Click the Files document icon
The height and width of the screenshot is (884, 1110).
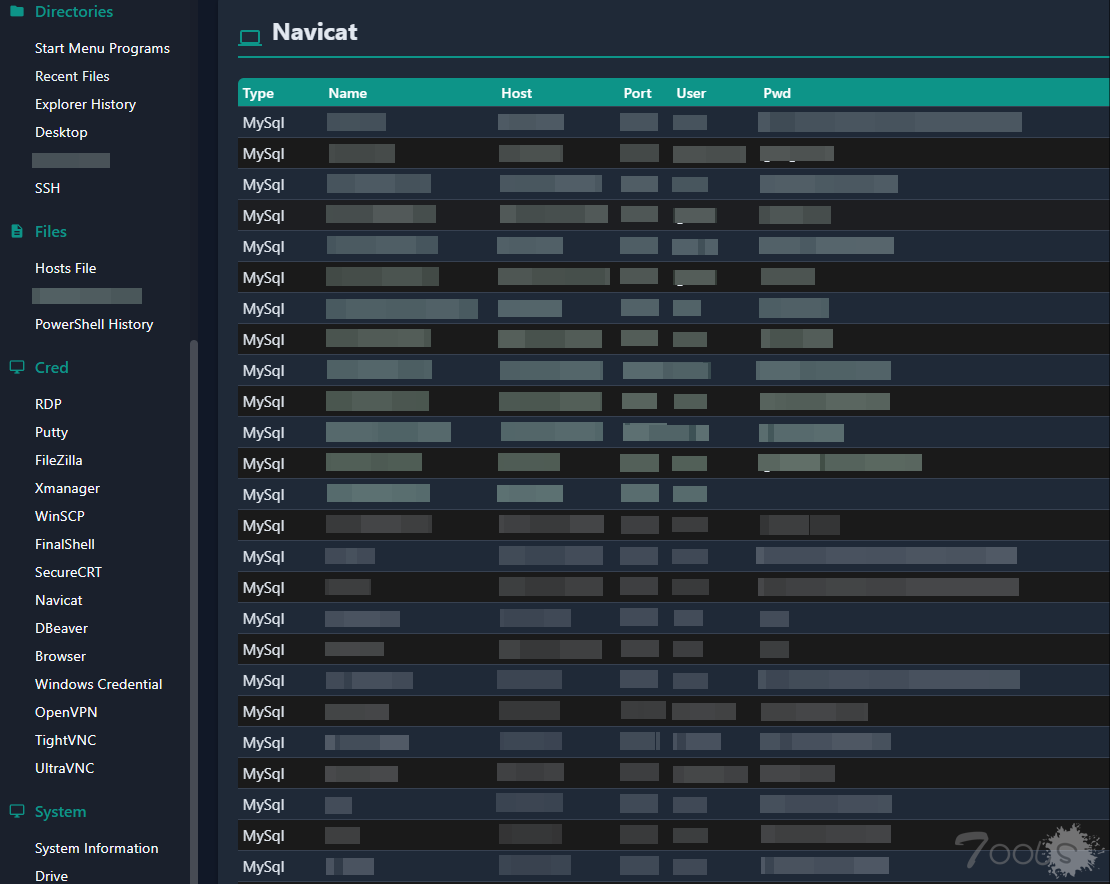pos(17,231)
